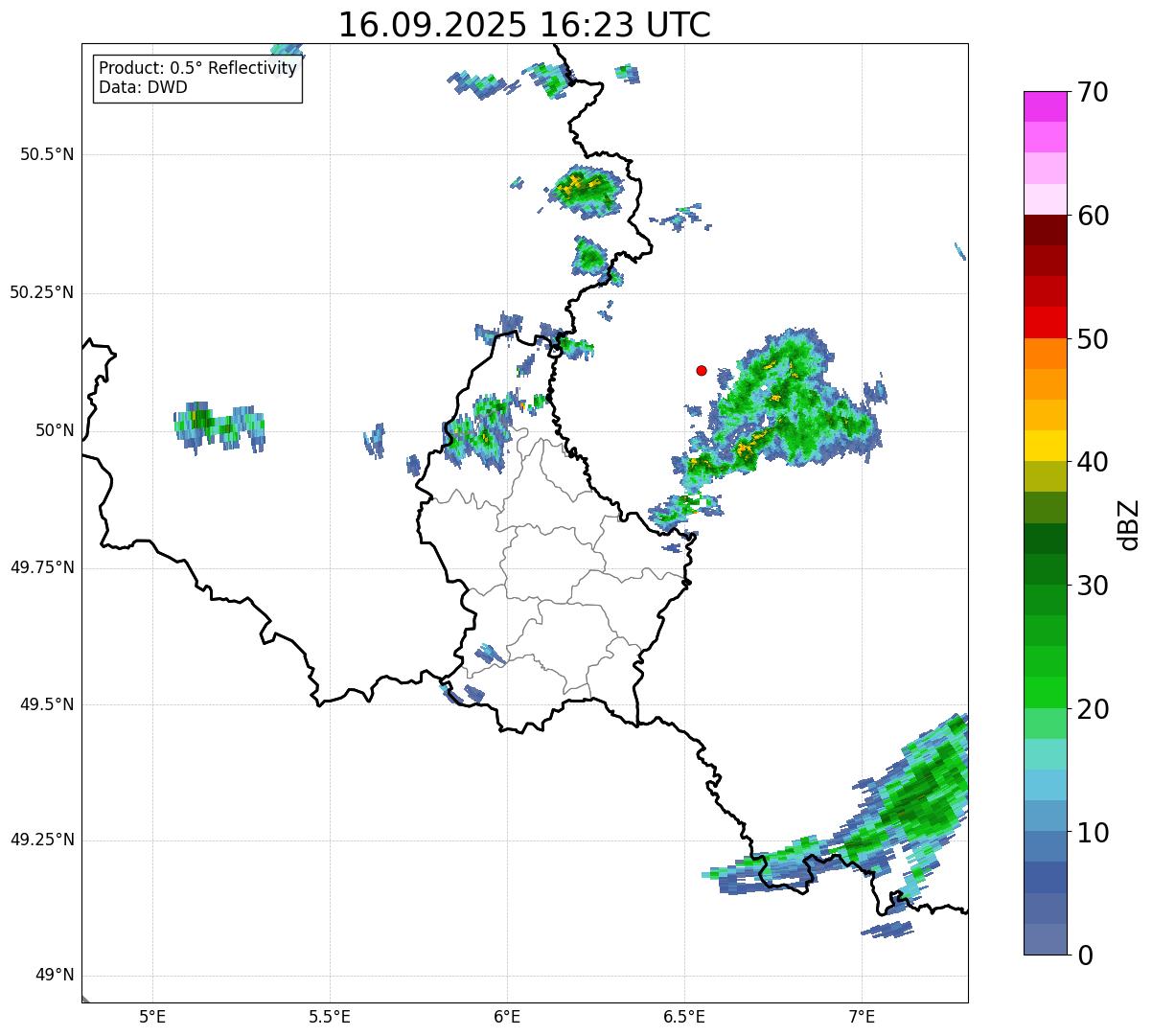The height and width of the screenshot is (1036, 1152).
Task: Click the bright green swatch just above 20
Action: (1050, 692)
